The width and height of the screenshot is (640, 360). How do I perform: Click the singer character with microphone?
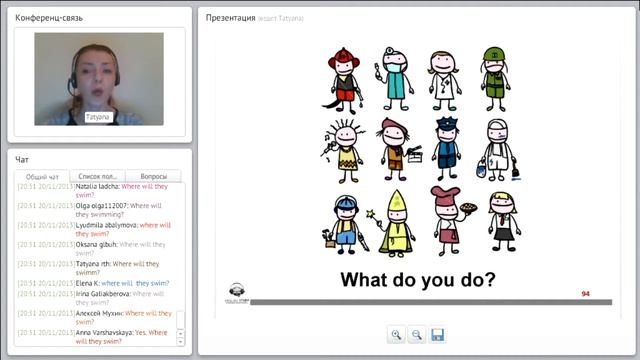tap(344, 151)
